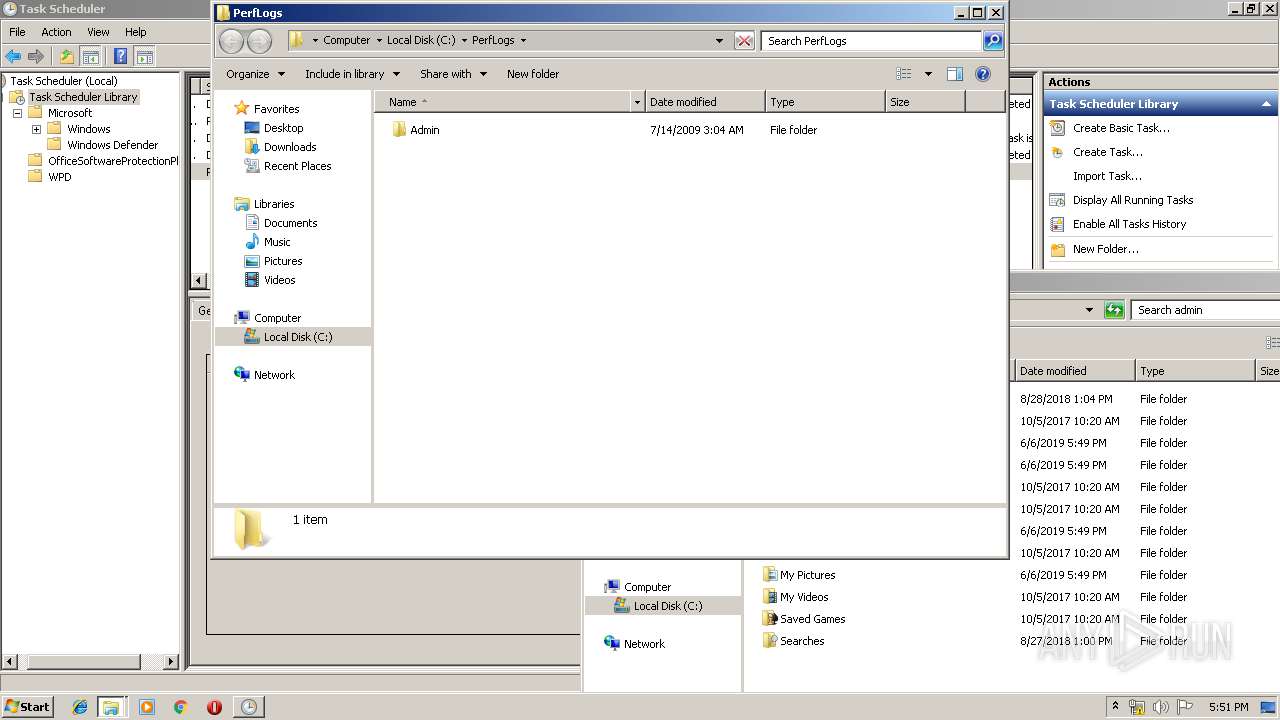The width and height of the screenshot is (1280, 720).
Task: Expand the Windows node in Task Scheduler tree
Action: (36, 129)
